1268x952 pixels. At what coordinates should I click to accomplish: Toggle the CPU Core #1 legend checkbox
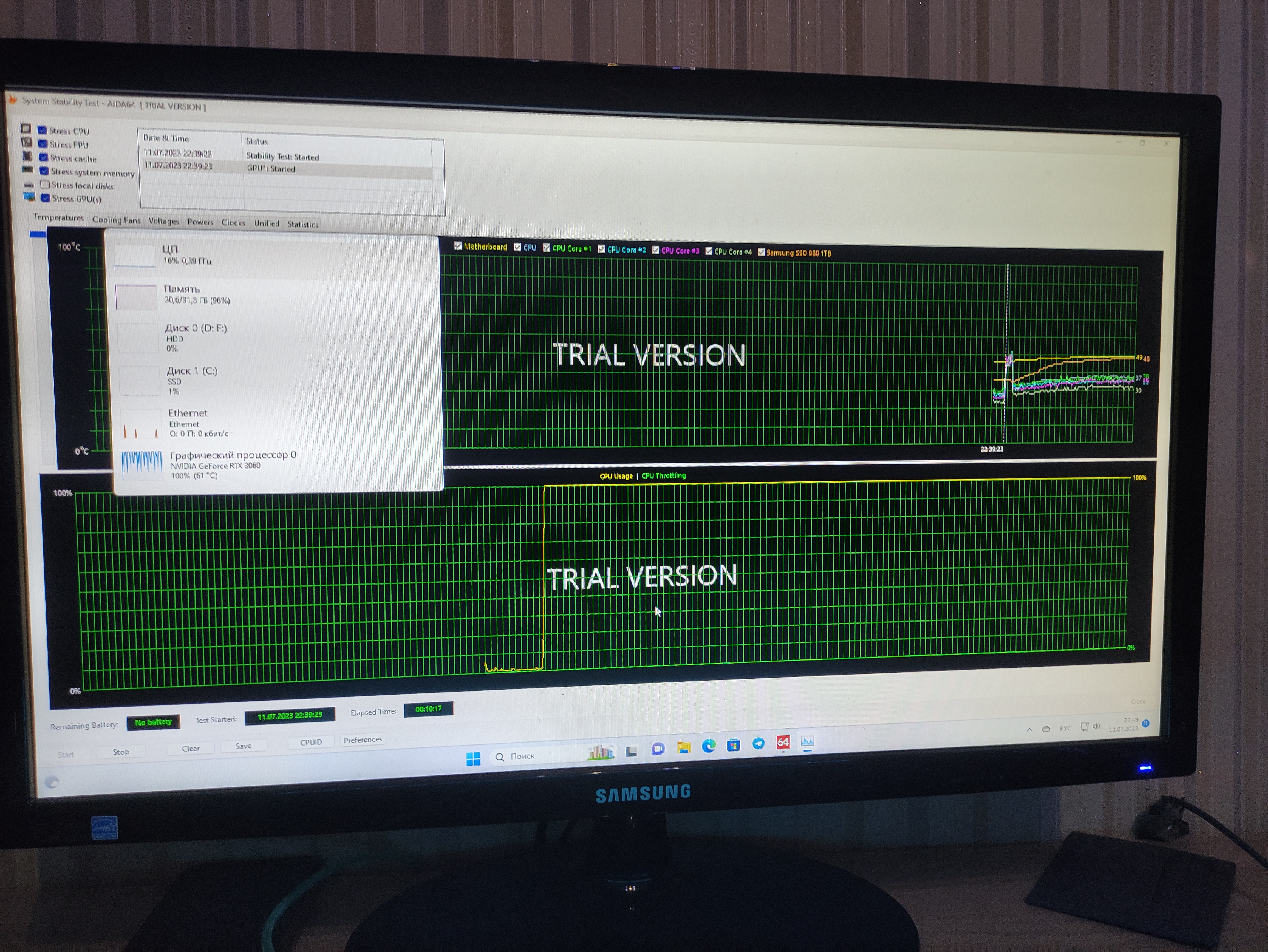coord(546,248)
